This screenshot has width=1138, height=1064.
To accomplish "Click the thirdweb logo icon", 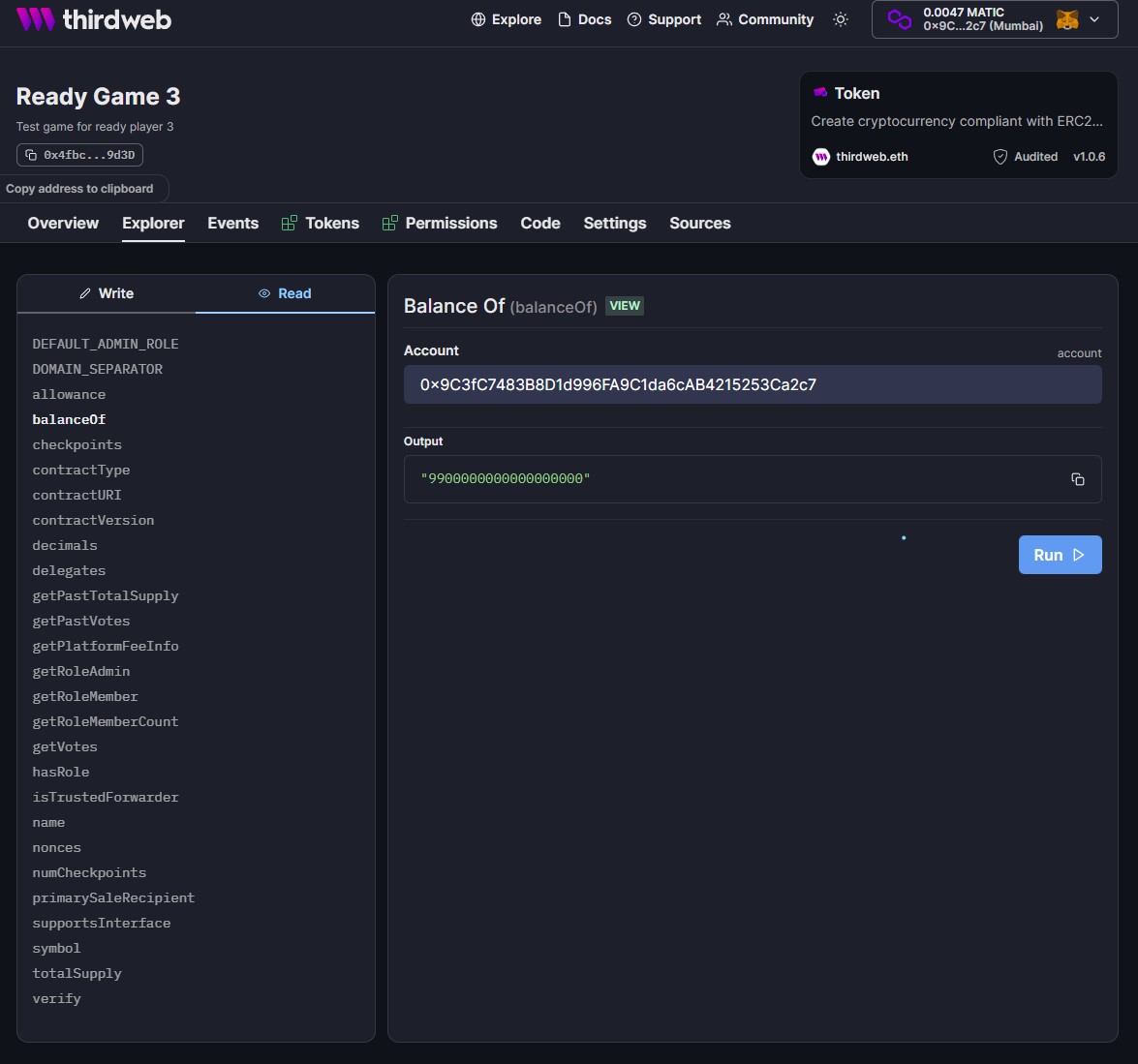I will click(x=35, y=19).
